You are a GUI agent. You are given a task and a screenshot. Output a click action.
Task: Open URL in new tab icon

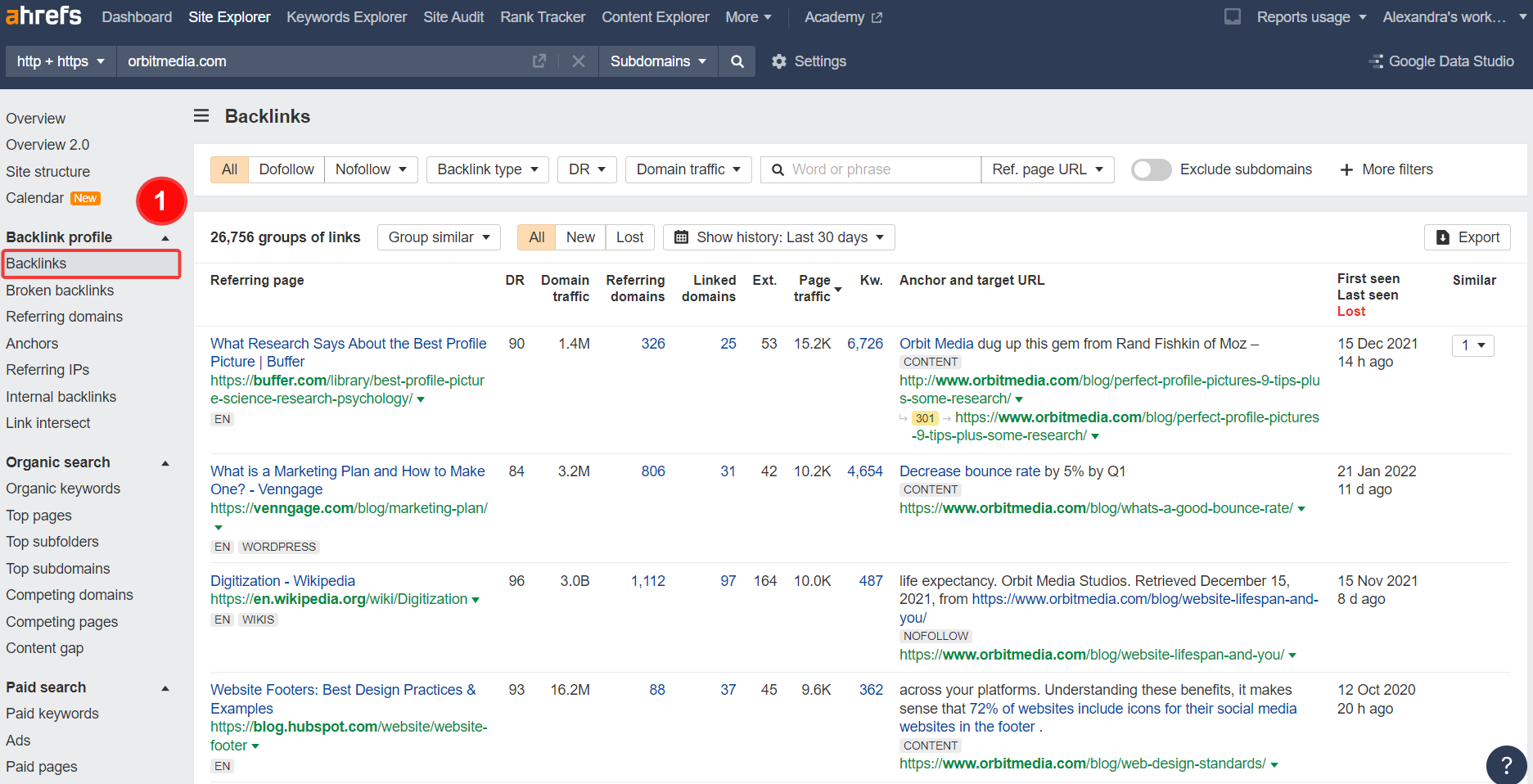539,61
